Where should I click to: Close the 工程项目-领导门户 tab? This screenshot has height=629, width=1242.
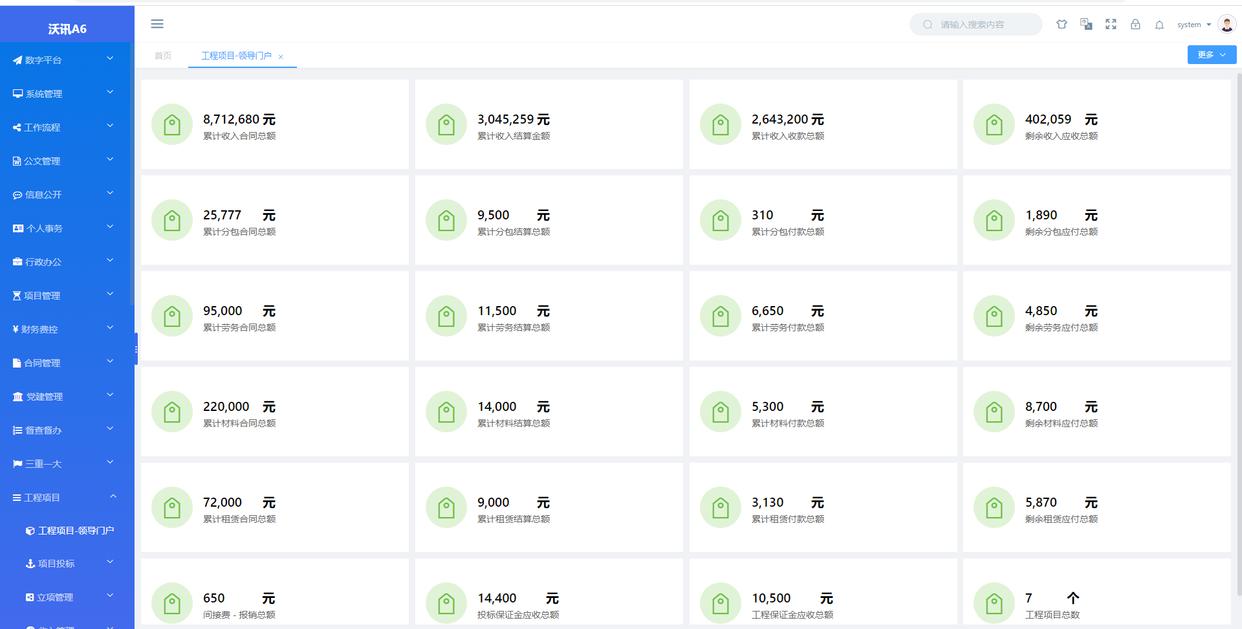281,57
